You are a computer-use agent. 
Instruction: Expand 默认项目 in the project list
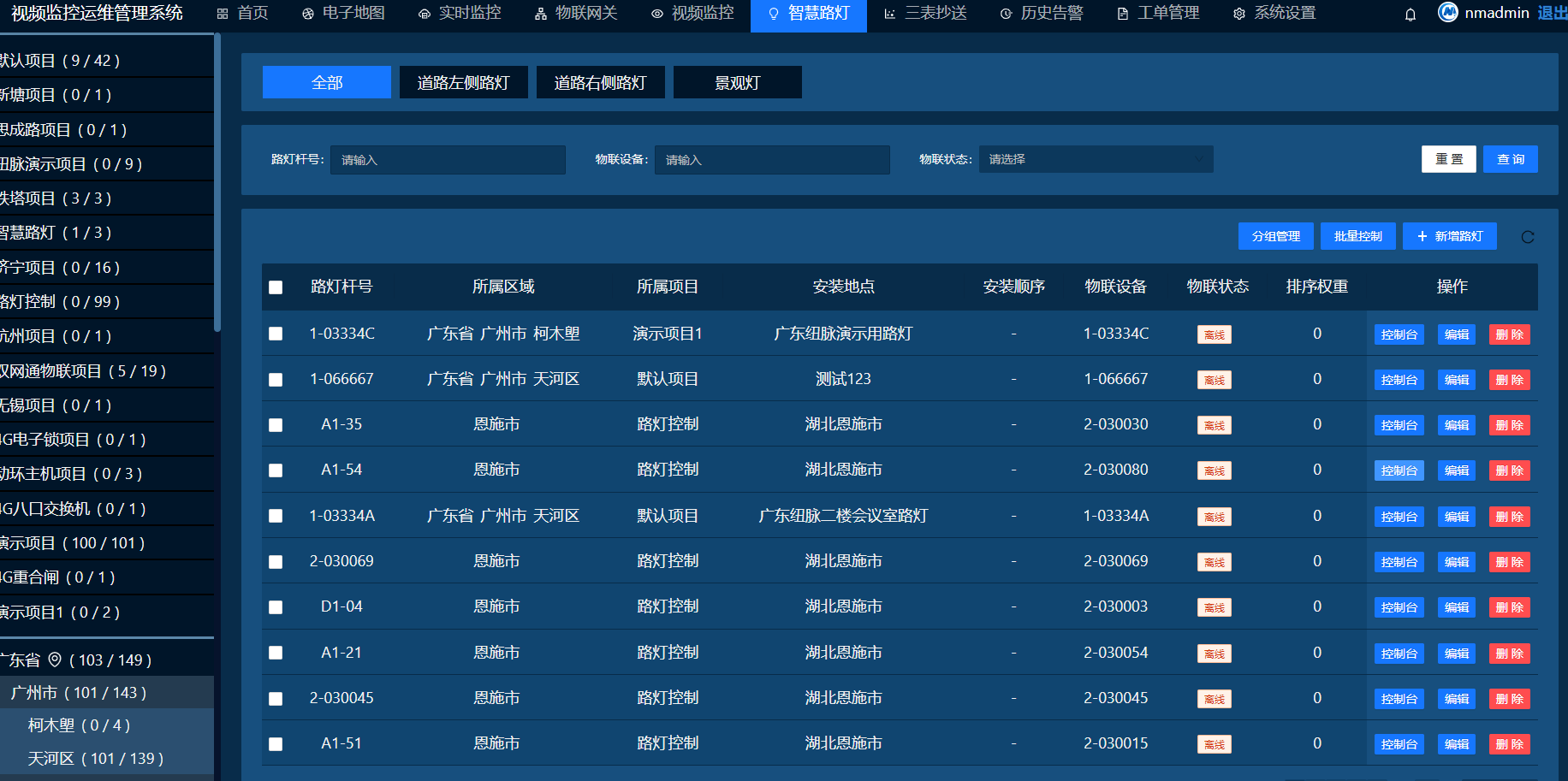pyautogui.click(x=60, y=61)
